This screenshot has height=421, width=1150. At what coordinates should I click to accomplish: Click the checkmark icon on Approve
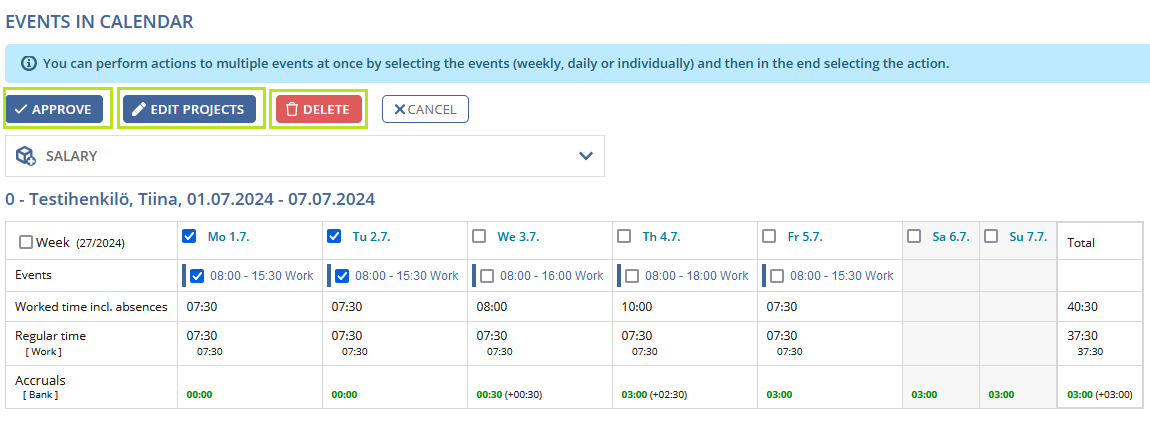coord(21,109)
